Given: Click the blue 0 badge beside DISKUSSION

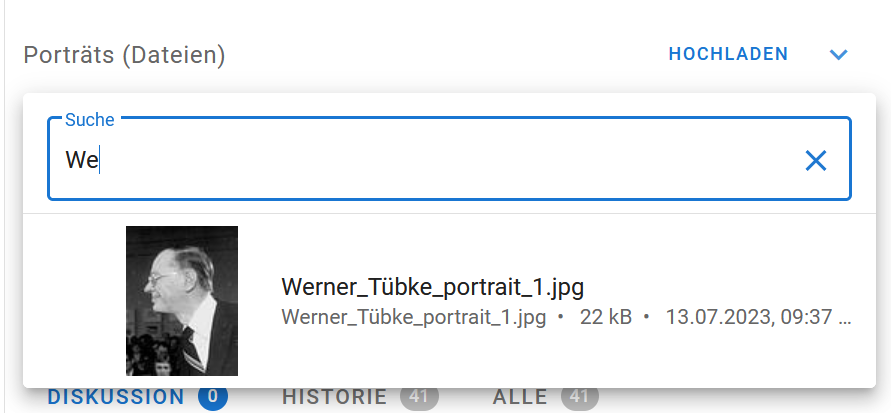Looking at the screenshot, I should [x=213, y=397].
